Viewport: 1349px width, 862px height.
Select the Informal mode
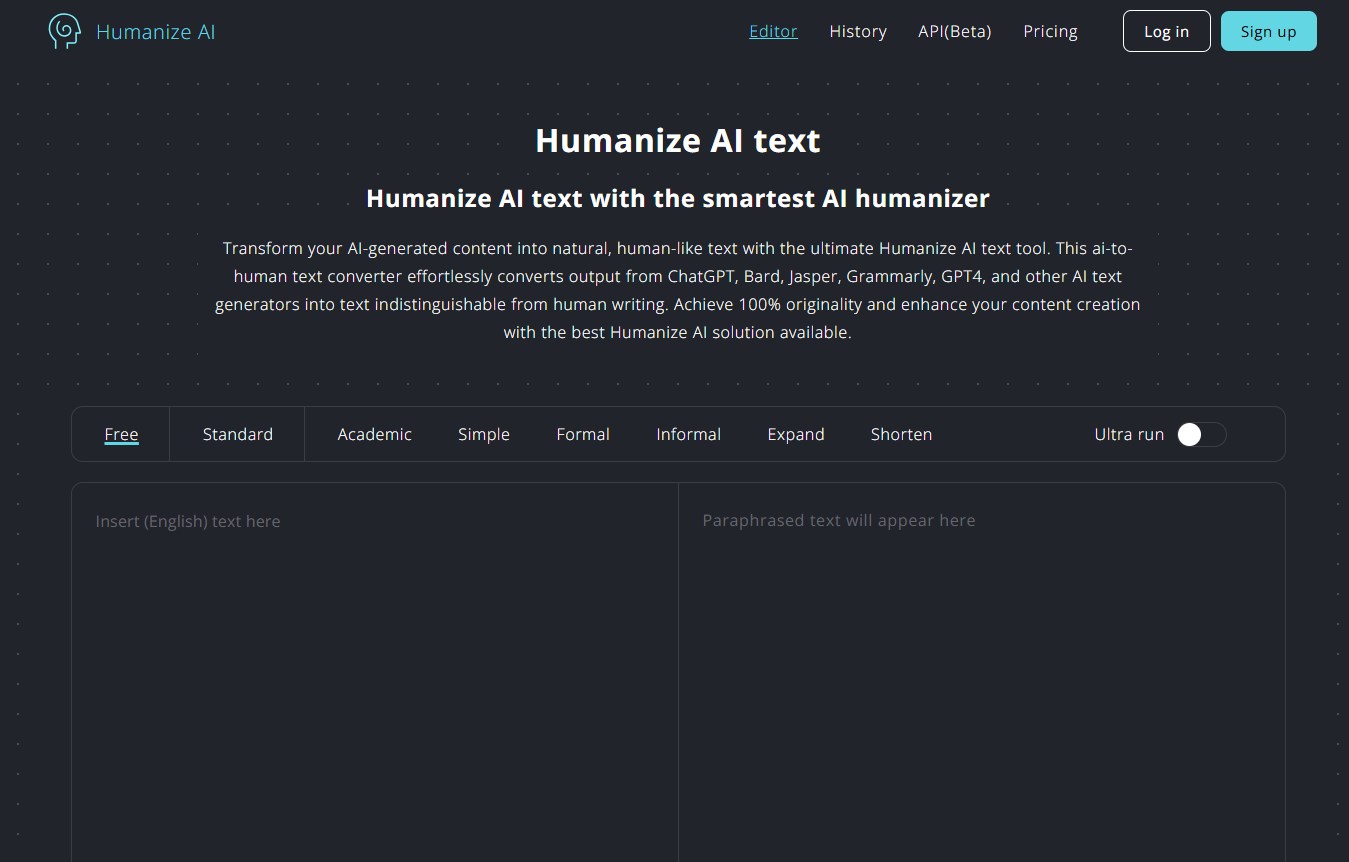tap(688, 434)
